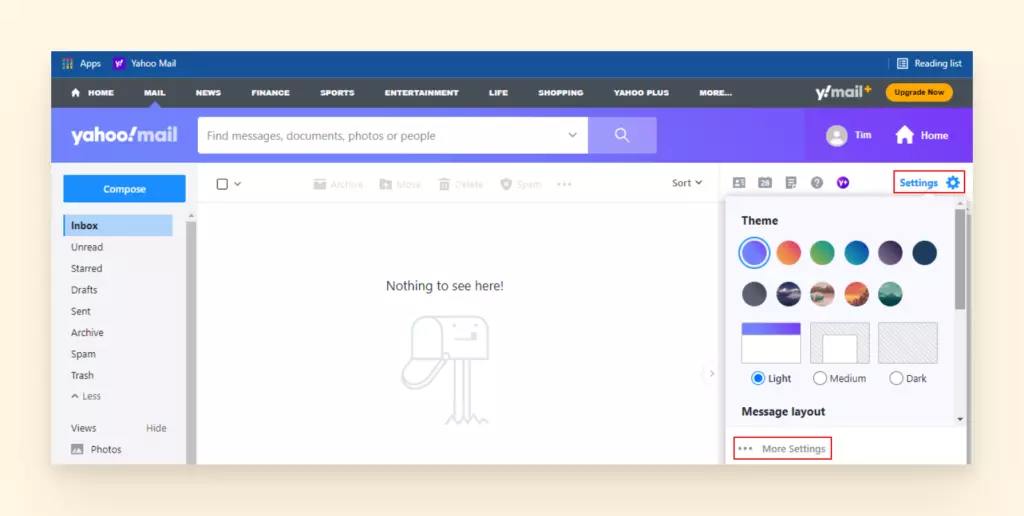
Task: Go to the FINANCE navigation tab
Action: [x=270, y=93]
